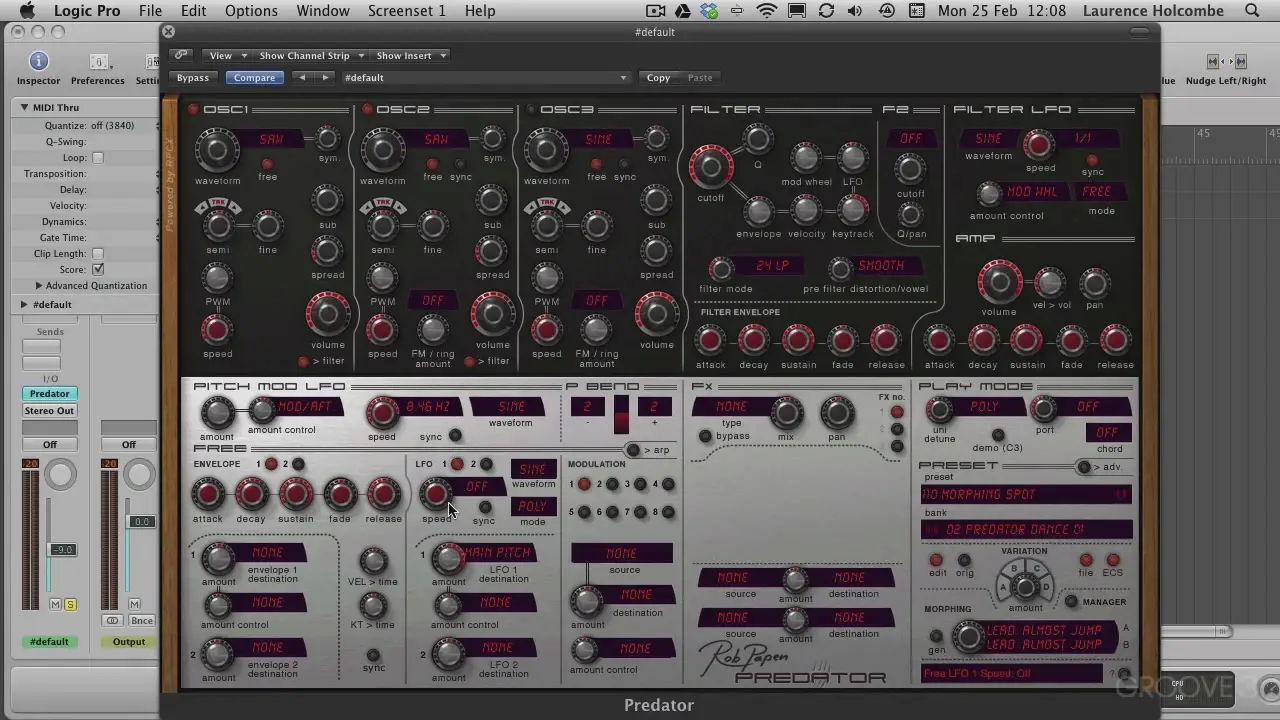1280x720 pixels.
Task: Click the Output channel volume fader
Action: click(x=140, y=522)
